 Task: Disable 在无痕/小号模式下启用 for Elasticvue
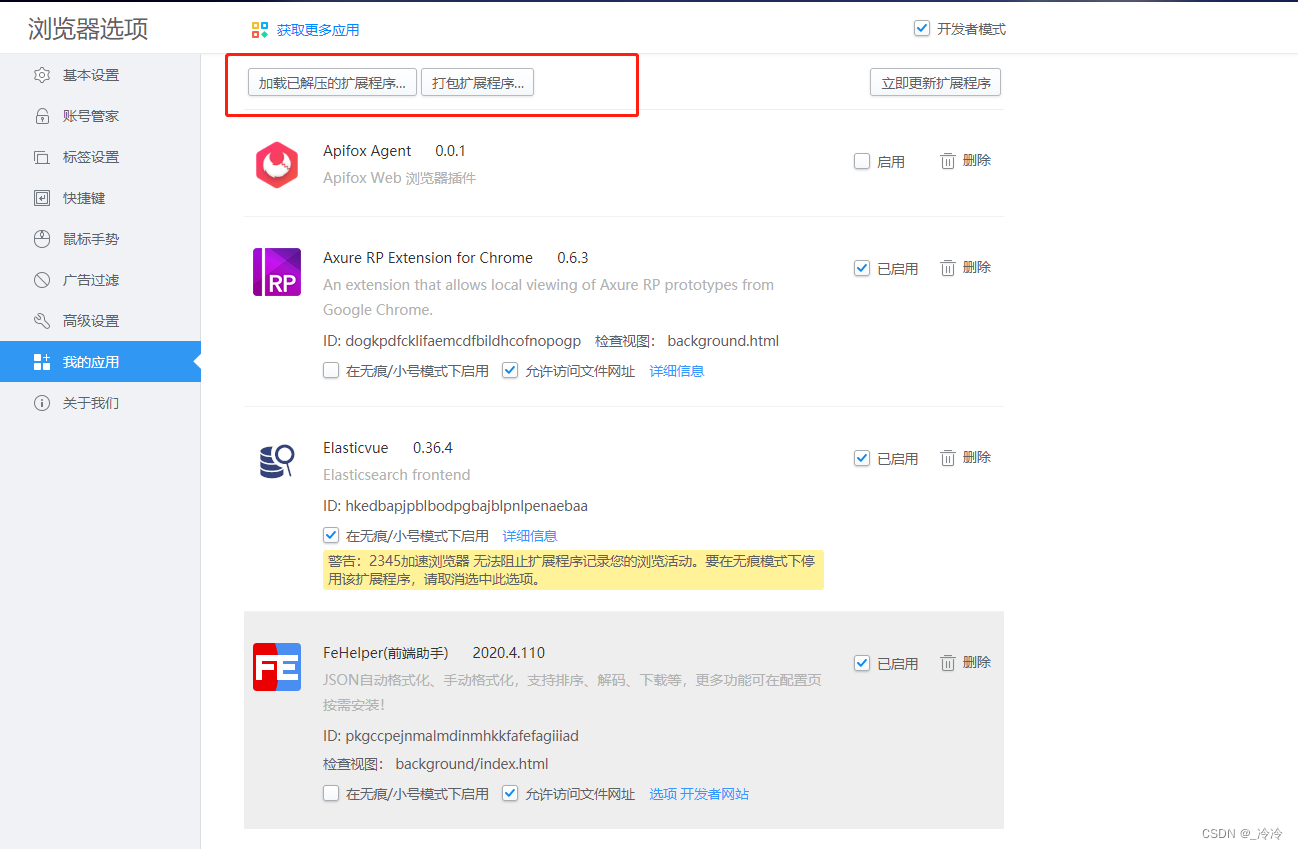331,535
